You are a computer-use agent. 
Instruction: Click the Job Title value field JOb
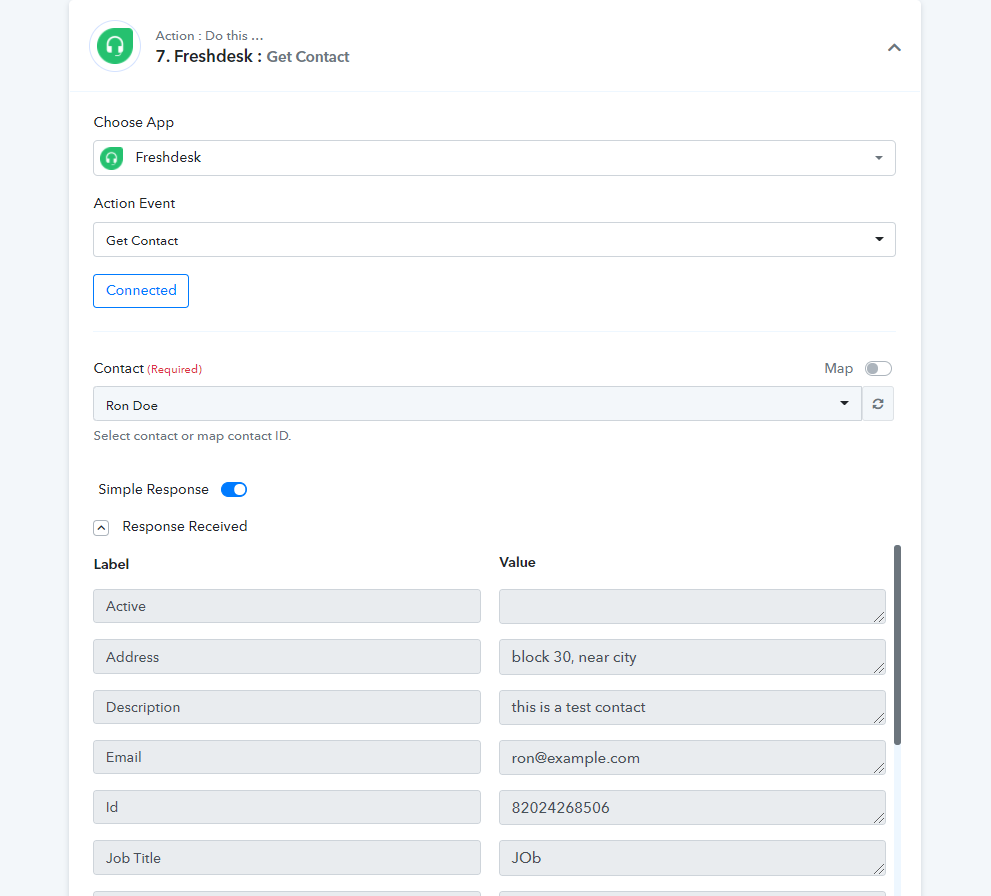pos(692,858)
